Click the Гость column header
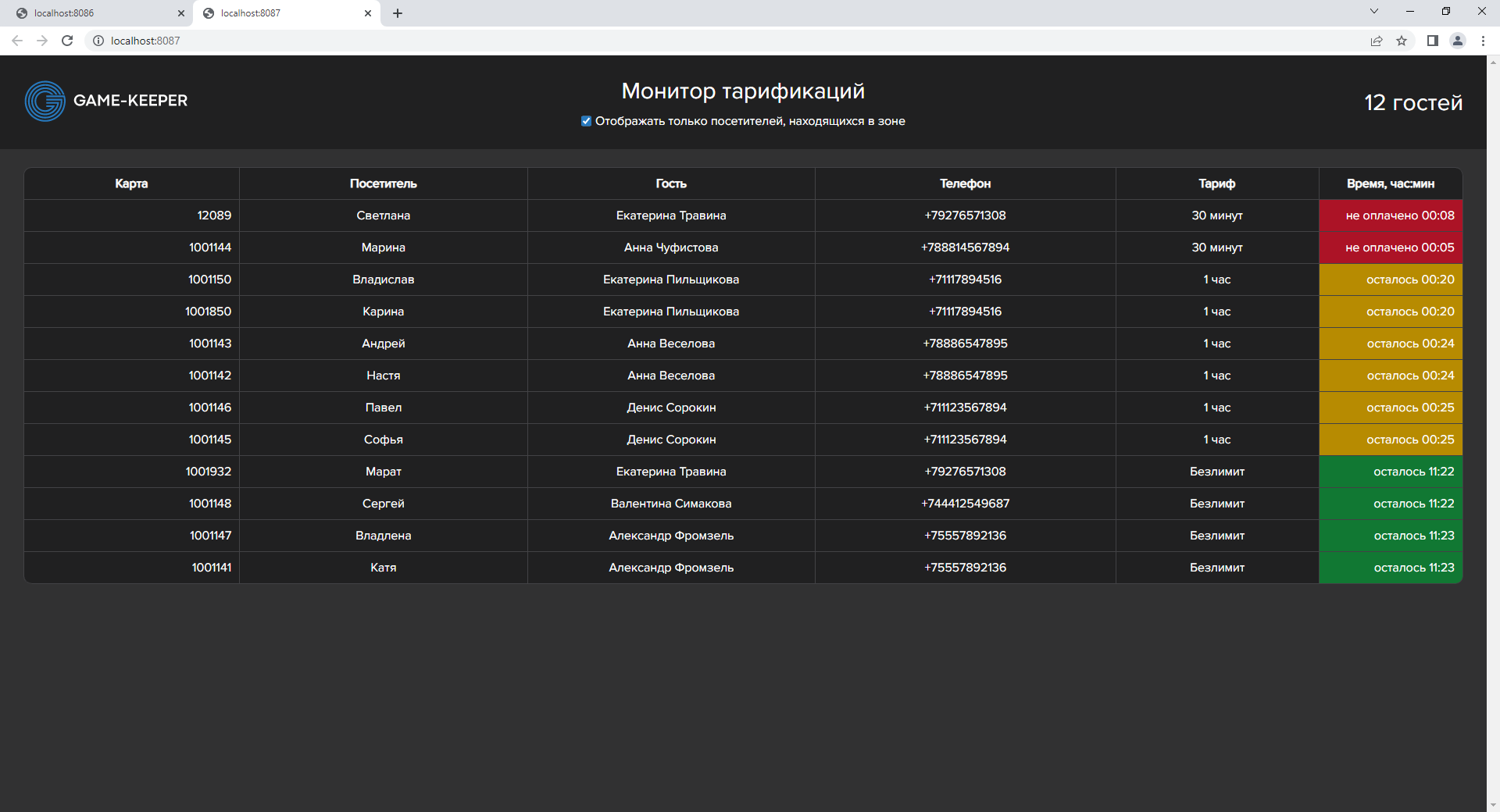Image resolution: width=1500 pixels, height=812 pixels. (x=671, y=183)
